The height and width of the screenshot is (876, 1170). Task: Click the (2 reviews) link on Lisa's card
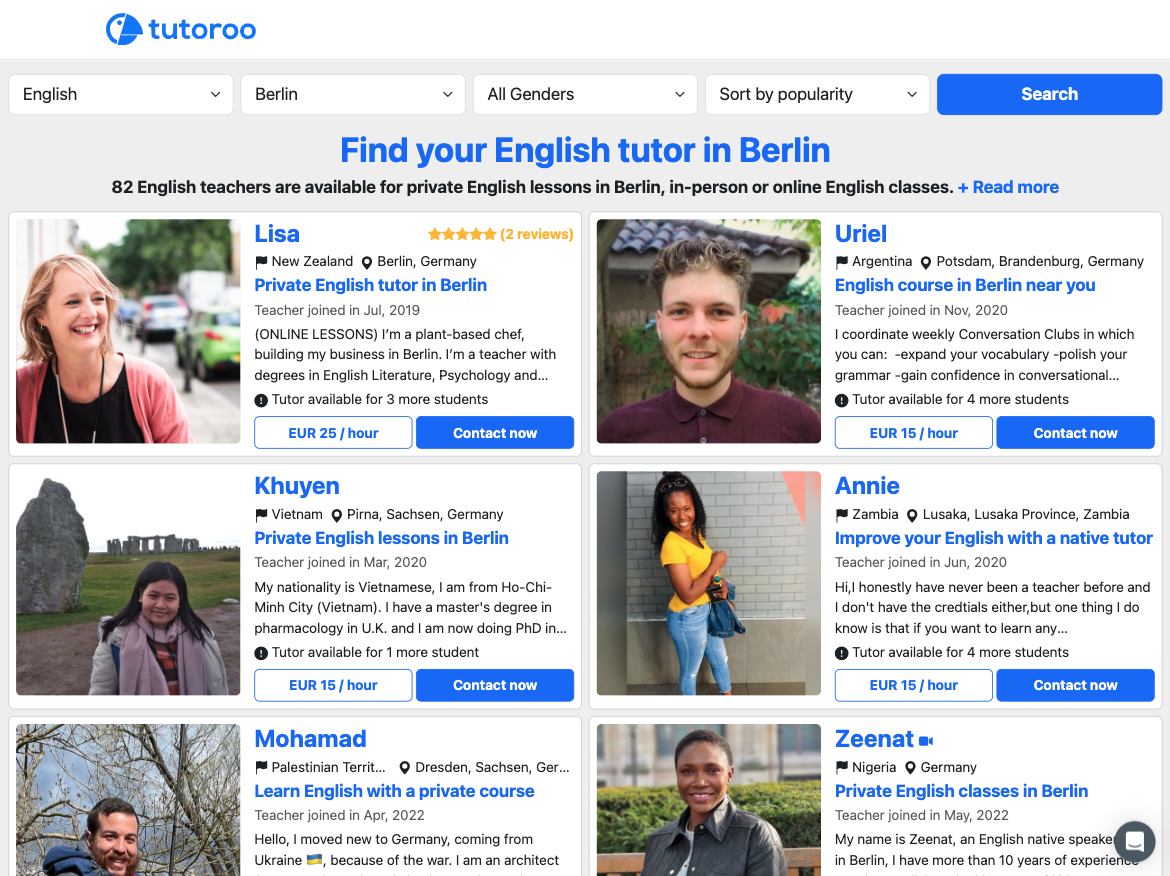click(x=535, y=233)
